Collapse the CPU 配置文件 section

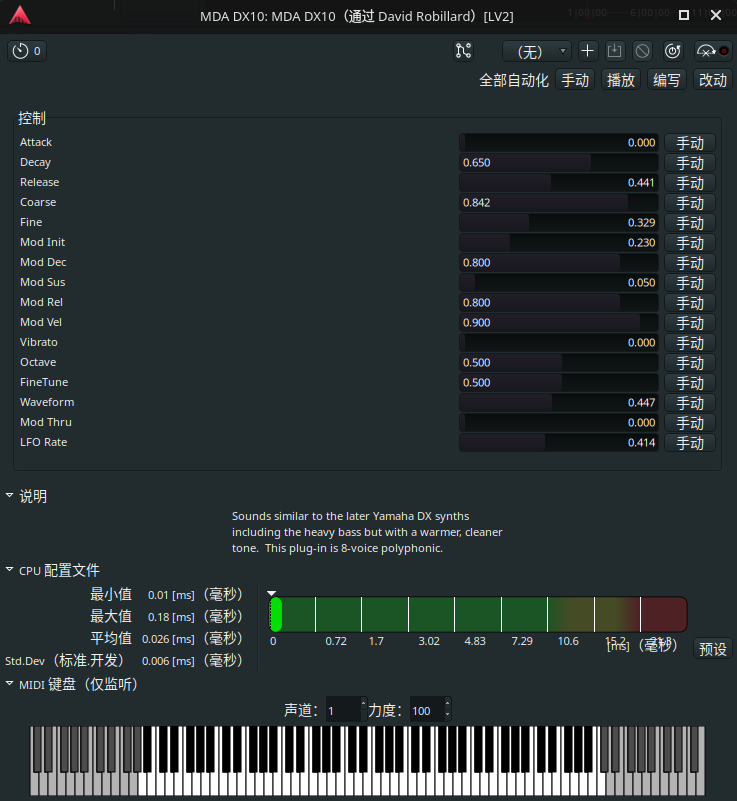pos(9,569)
